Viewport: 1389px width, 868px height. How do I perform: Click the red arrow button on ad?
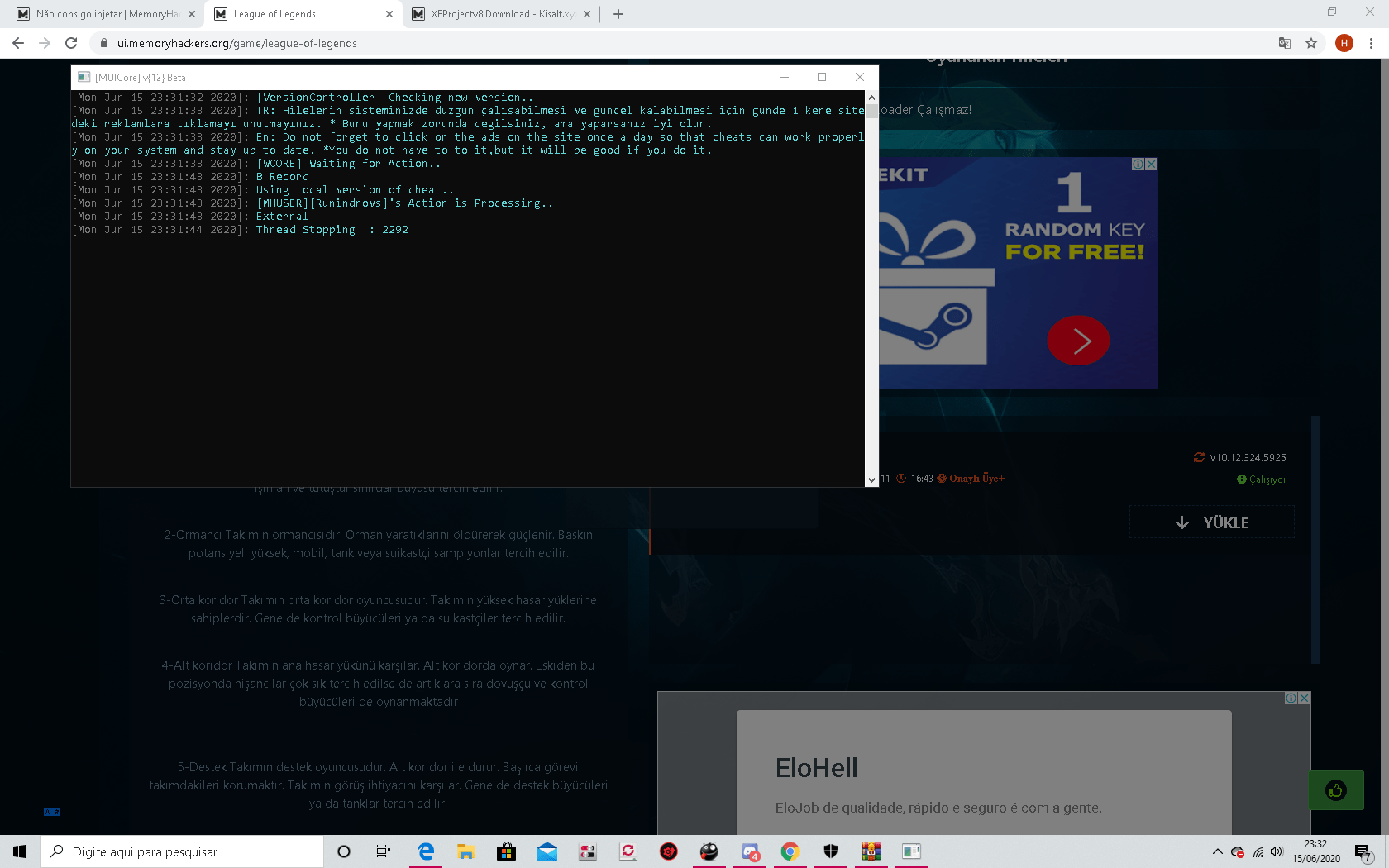(x=1078, y=340)
